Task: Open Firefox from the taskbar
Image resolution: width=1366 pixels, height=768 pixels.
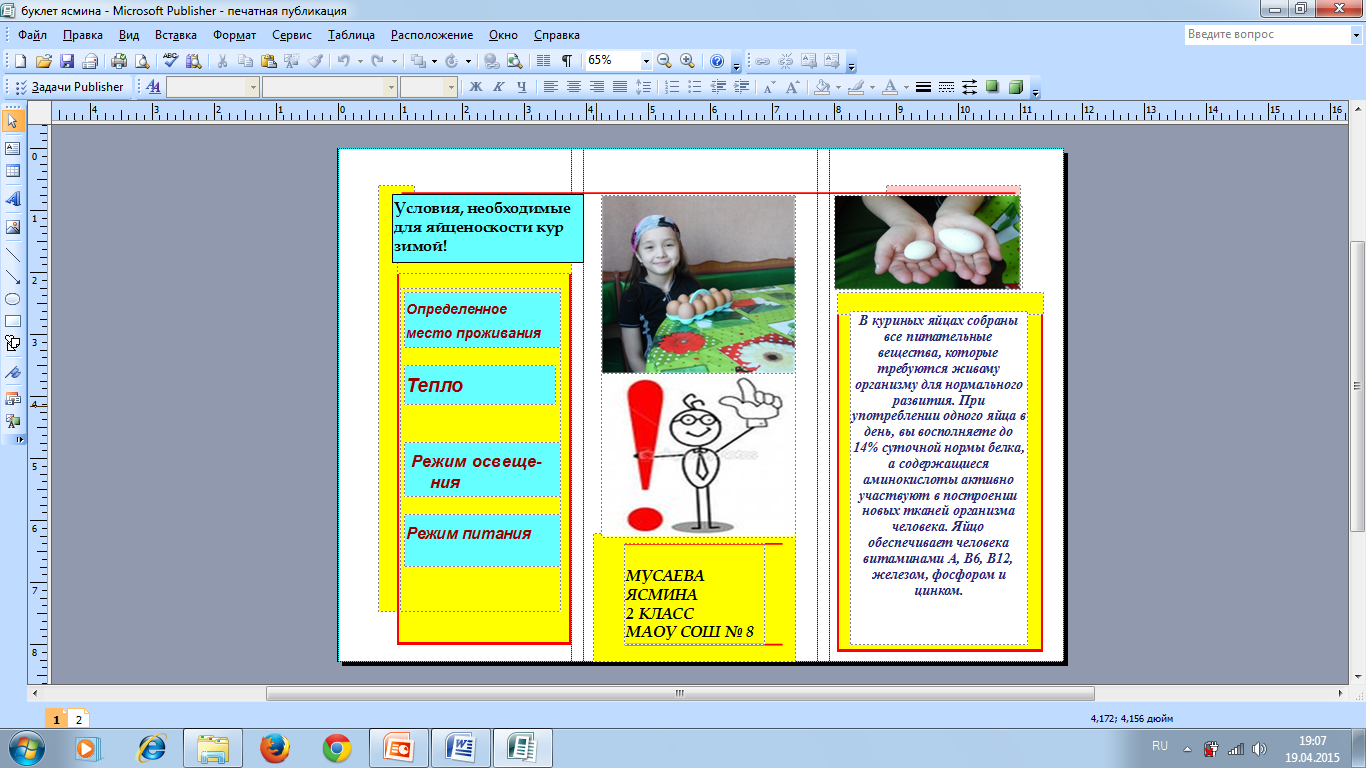Action: coord(274,747)
